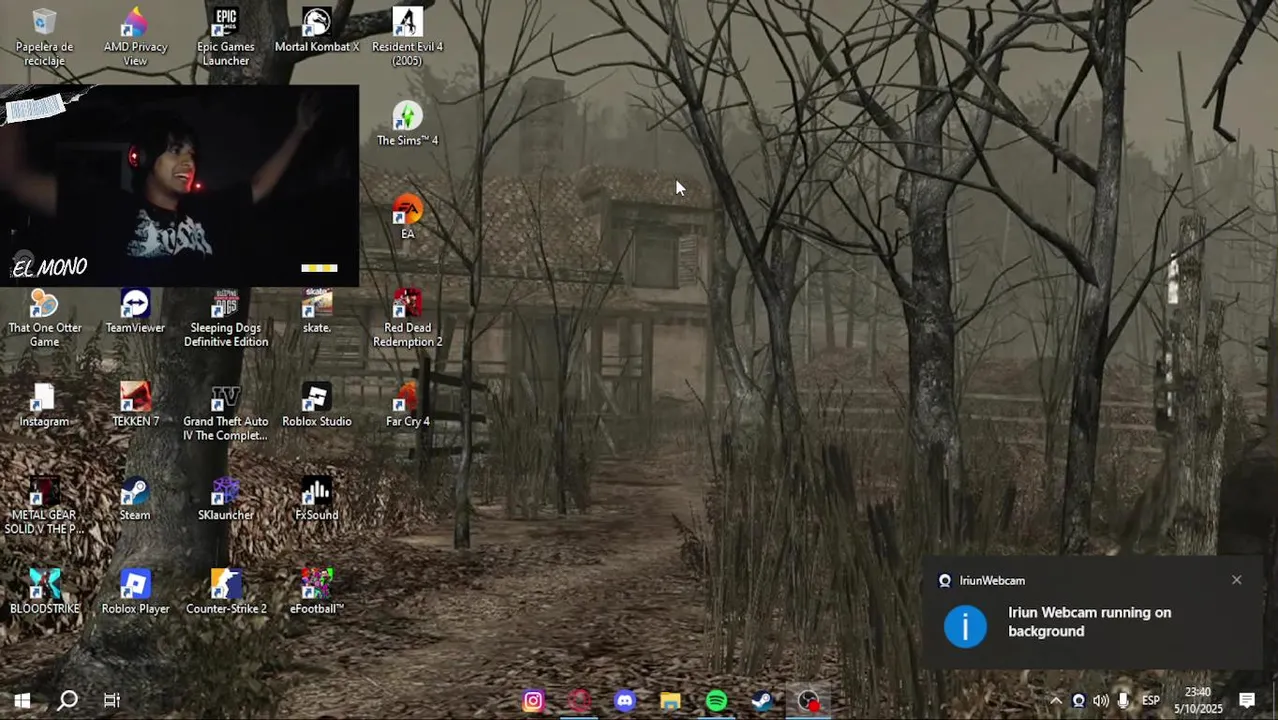Switch to OBS recording app on taskbar
Screen dimensions: 1278x720
point(808,701)
